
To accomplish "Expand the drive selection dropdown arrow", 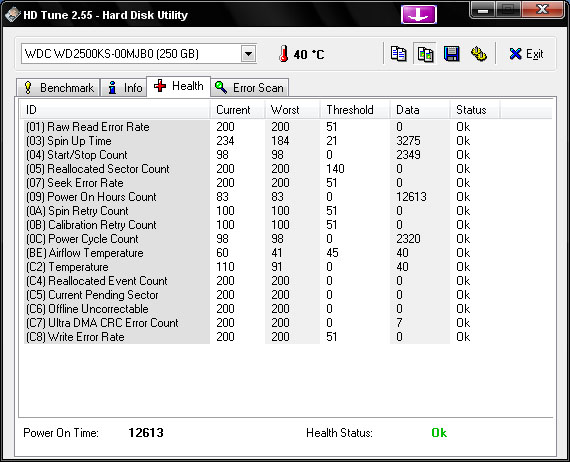I will tap(249, 54).
